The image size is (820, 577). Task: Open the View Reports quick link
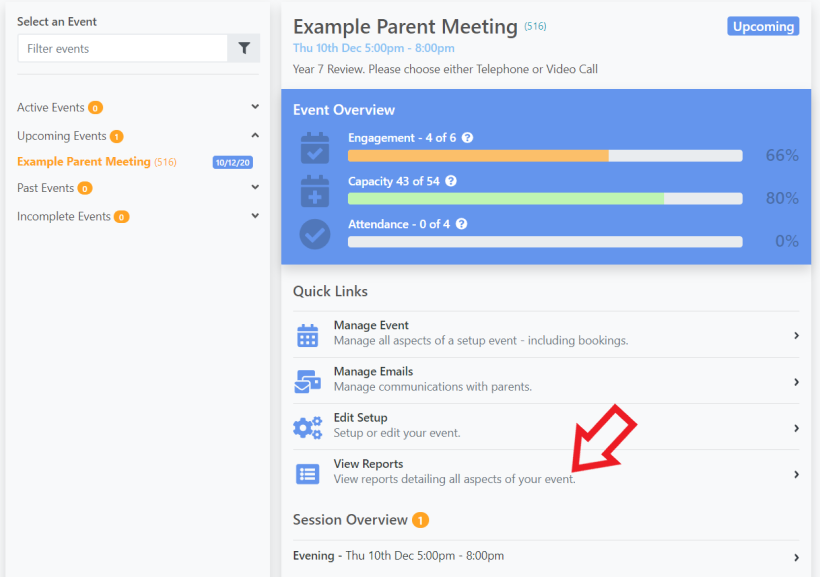click(x=546, y=472)
